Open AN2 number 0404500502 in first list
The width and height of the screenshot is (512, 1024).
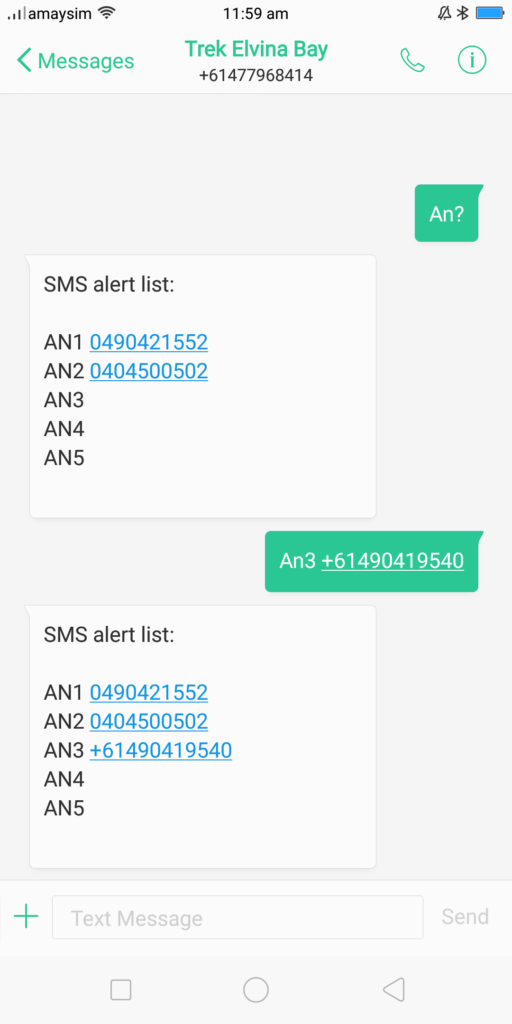pos(149,372)
